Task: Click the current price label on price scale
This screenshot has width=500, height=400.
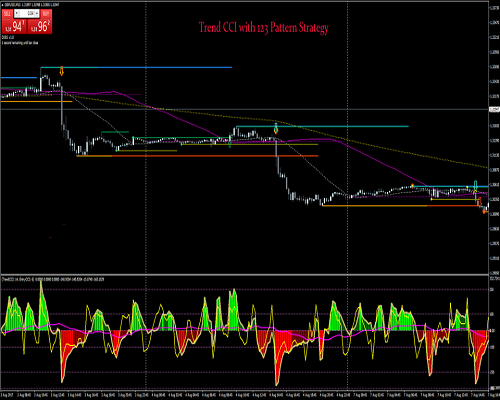Action: 494,109
